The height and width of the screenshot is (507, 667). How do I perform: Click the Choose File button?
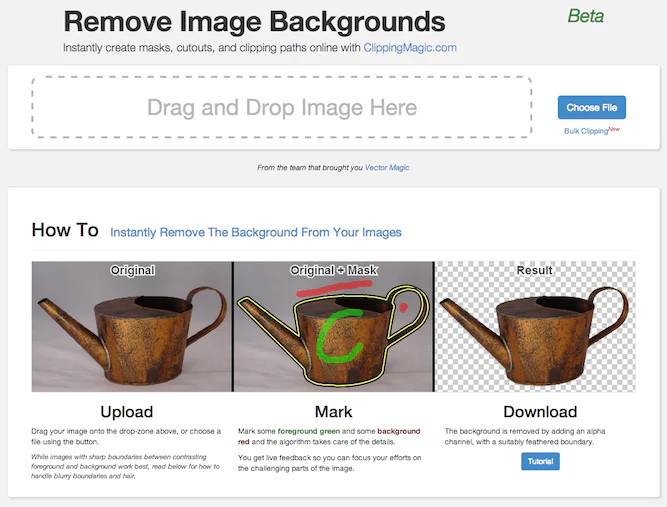click(x=591, y=108)
